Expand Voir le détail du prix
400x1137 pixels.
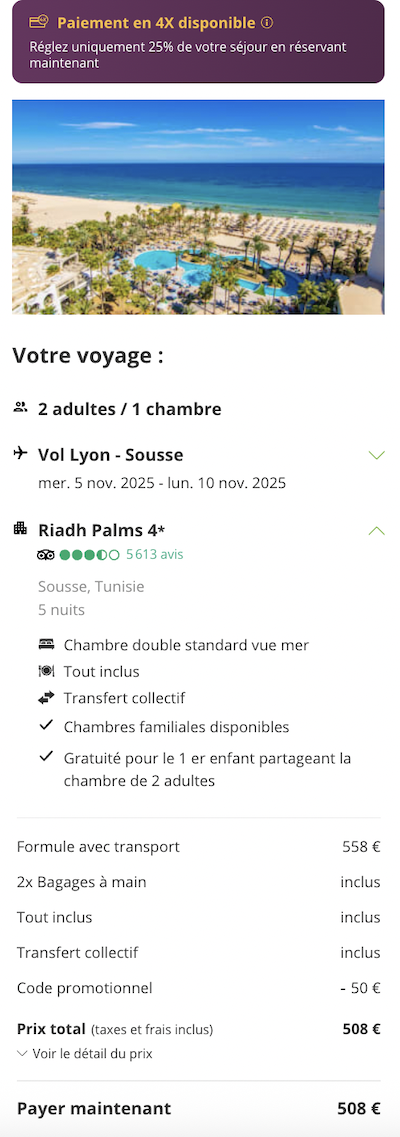85,1054
